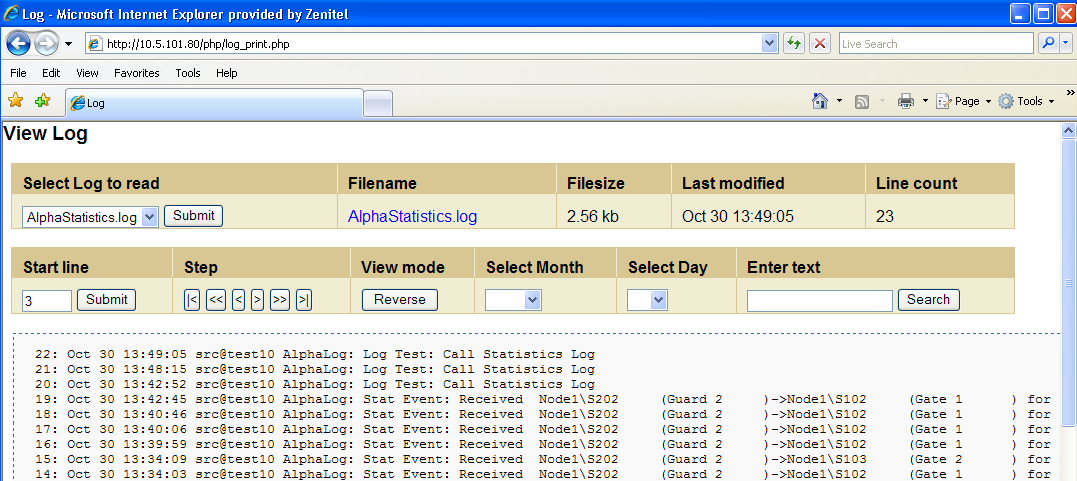Click the Print icon

tap(906, 102)
